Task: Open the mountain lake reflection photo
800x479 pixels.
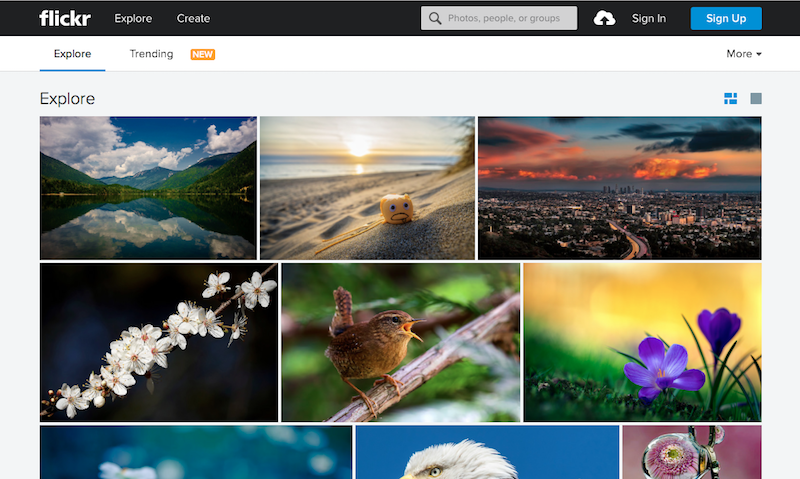Action: pos(148,188)
